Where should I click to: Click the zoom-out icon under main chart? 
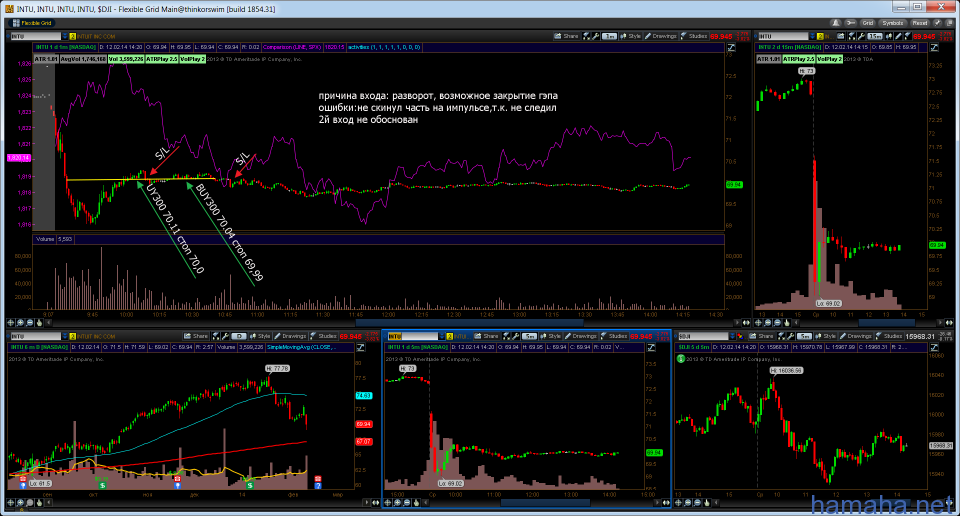coord(30,323)
